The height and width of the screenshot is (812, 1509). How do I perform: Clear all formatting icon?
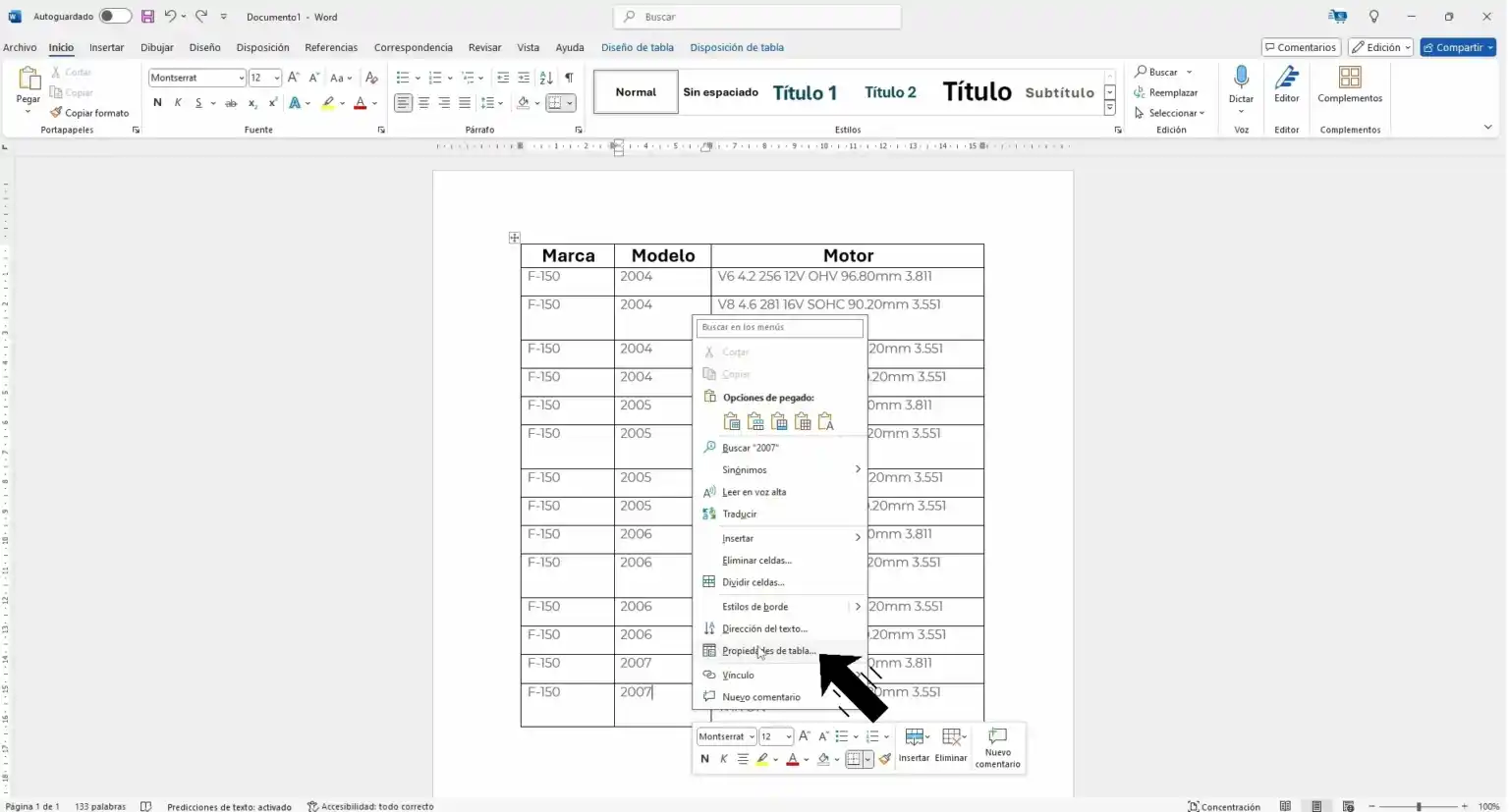371,78
